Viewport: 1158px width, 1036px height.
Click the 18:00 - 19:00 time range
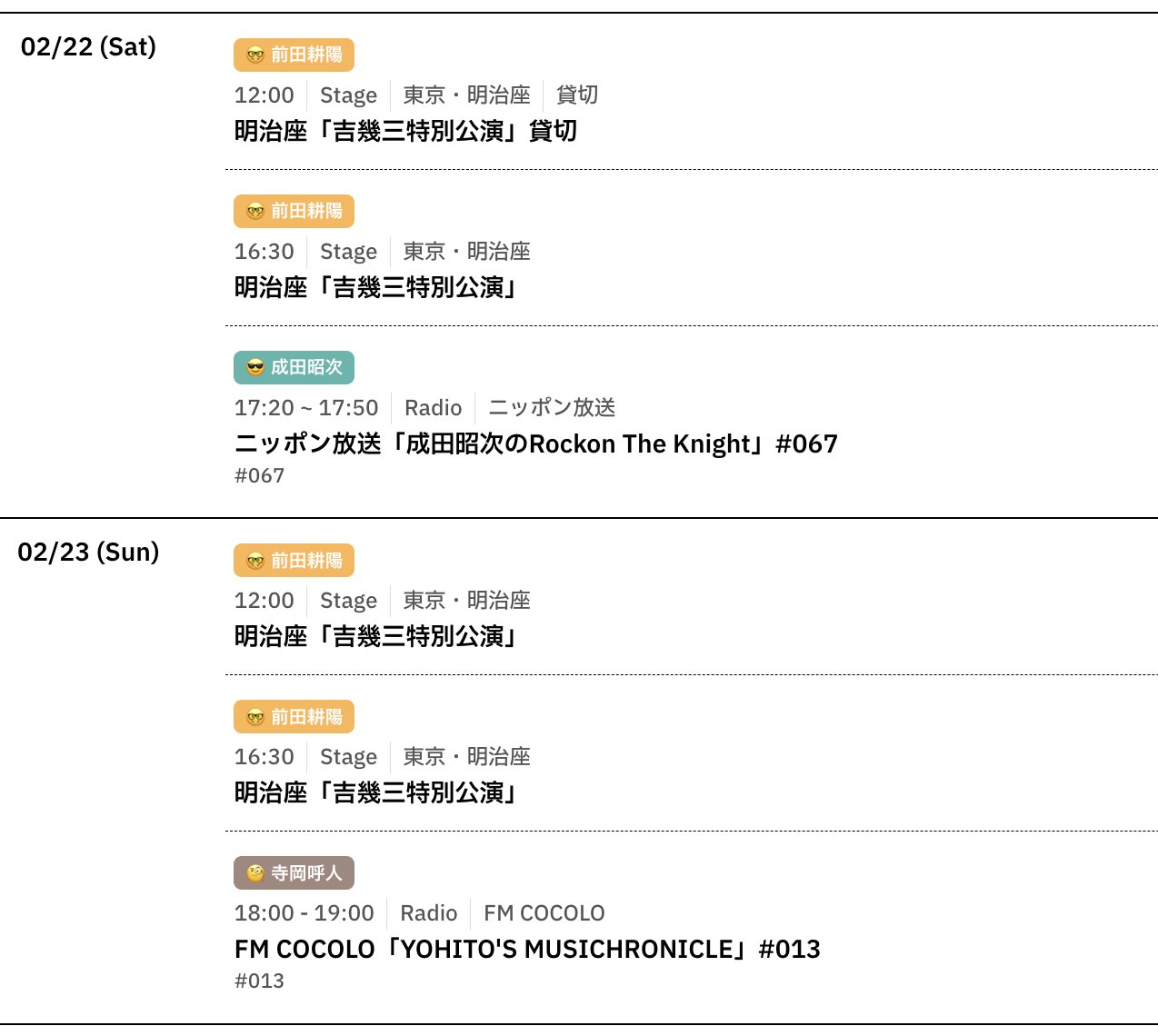point(304,913)
